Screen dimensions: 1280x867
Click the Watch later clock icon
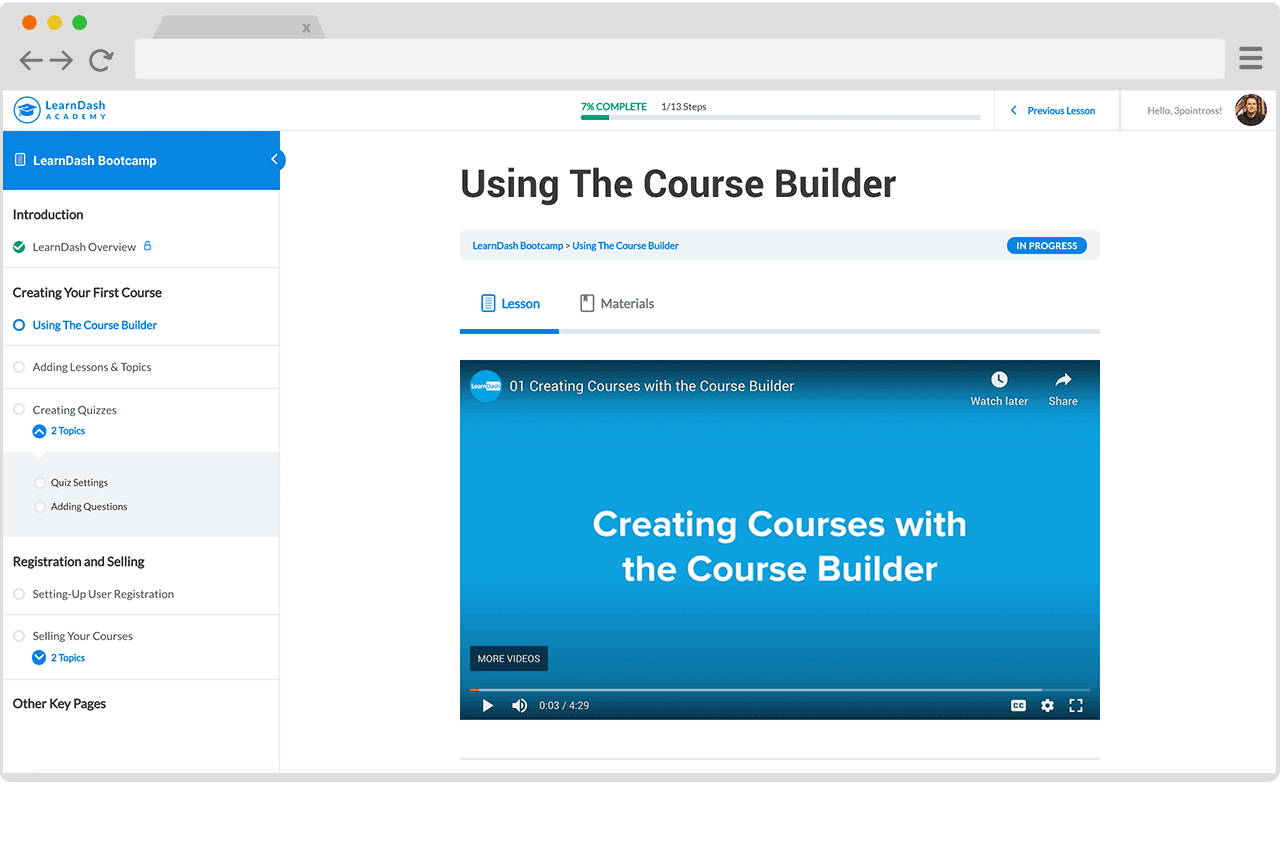point(999,380)
